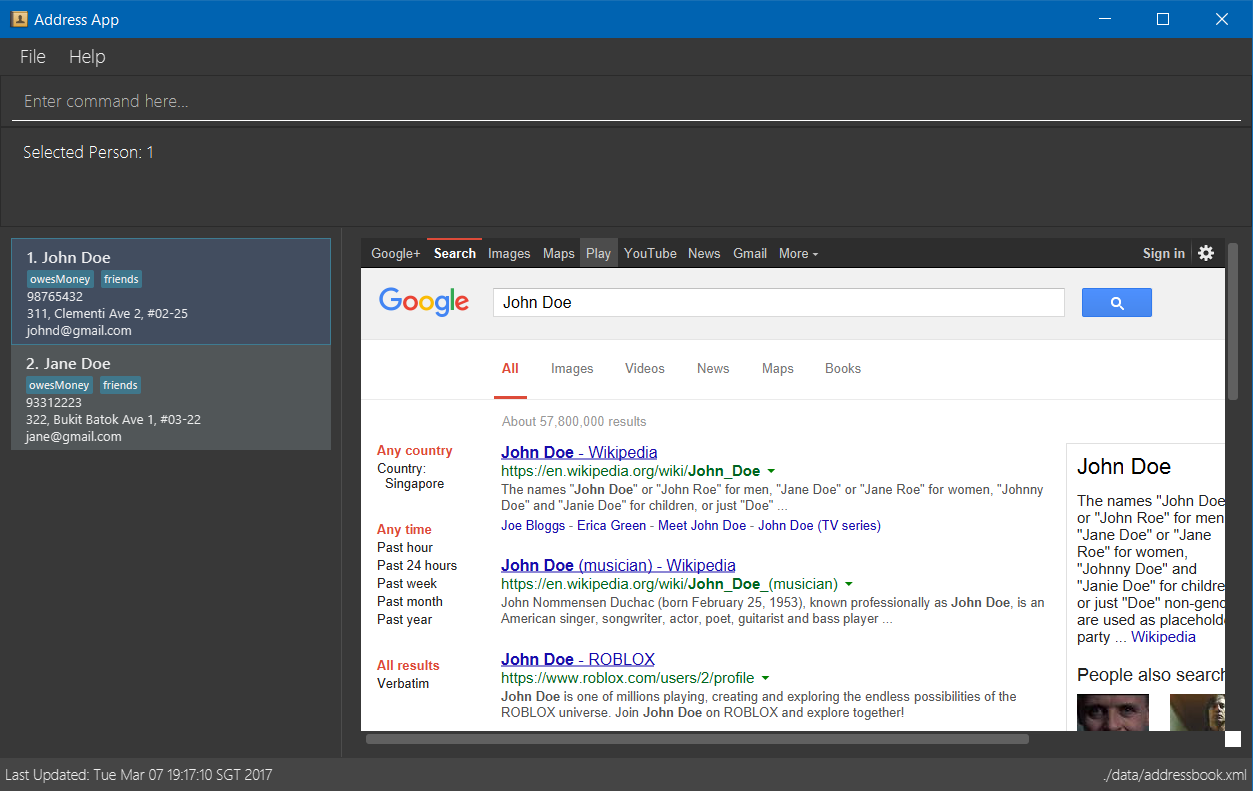Click the browser horizontal scrollbar
Screen dimensions: 1253x791
[x=697, y=740]
